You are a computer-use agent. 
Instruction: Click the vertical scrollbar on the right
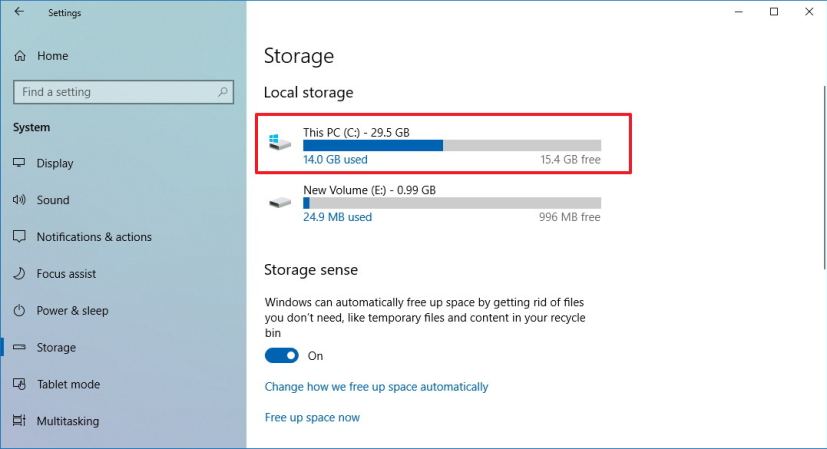point(824,179)
